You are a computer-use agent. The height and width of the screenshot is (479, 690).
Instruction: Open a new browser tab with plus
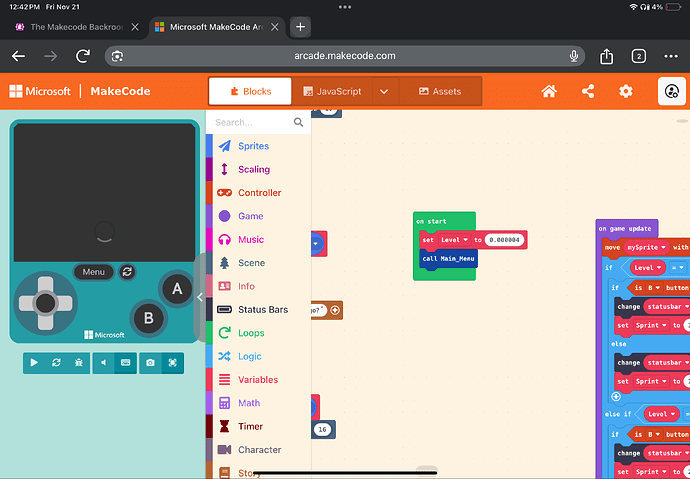(300, 27)
